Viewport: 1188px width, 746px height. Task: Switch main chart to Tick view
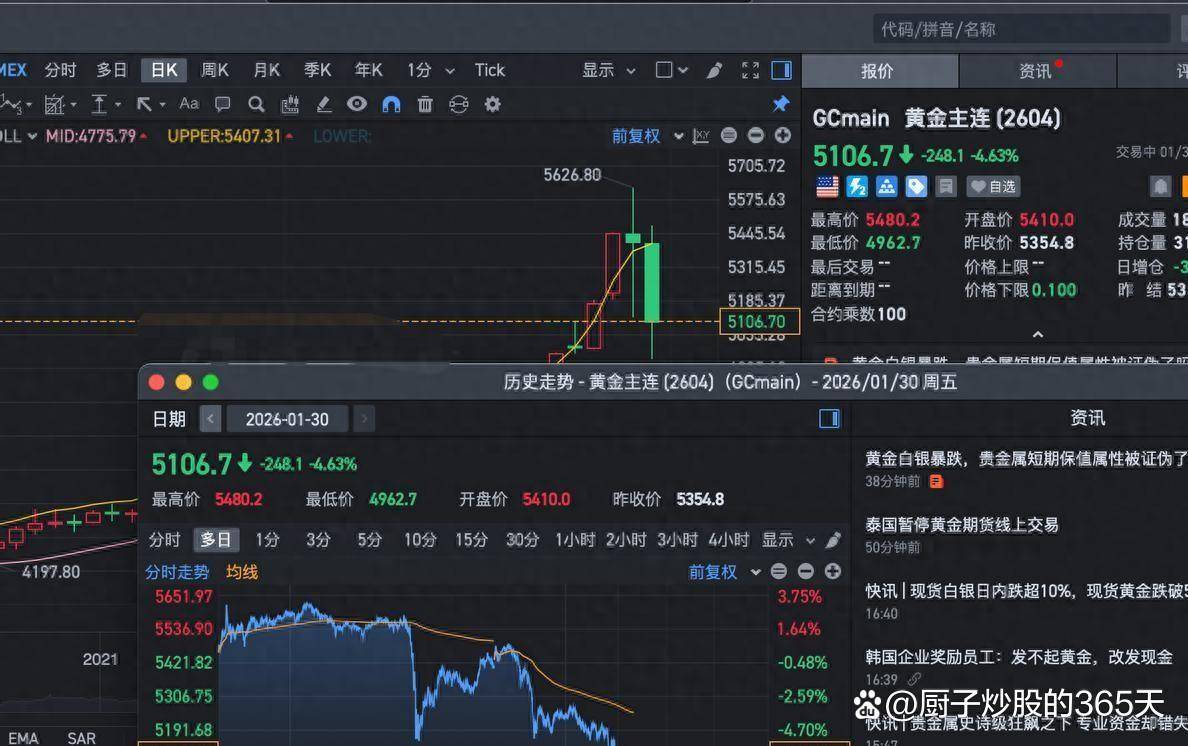point(489,70)
